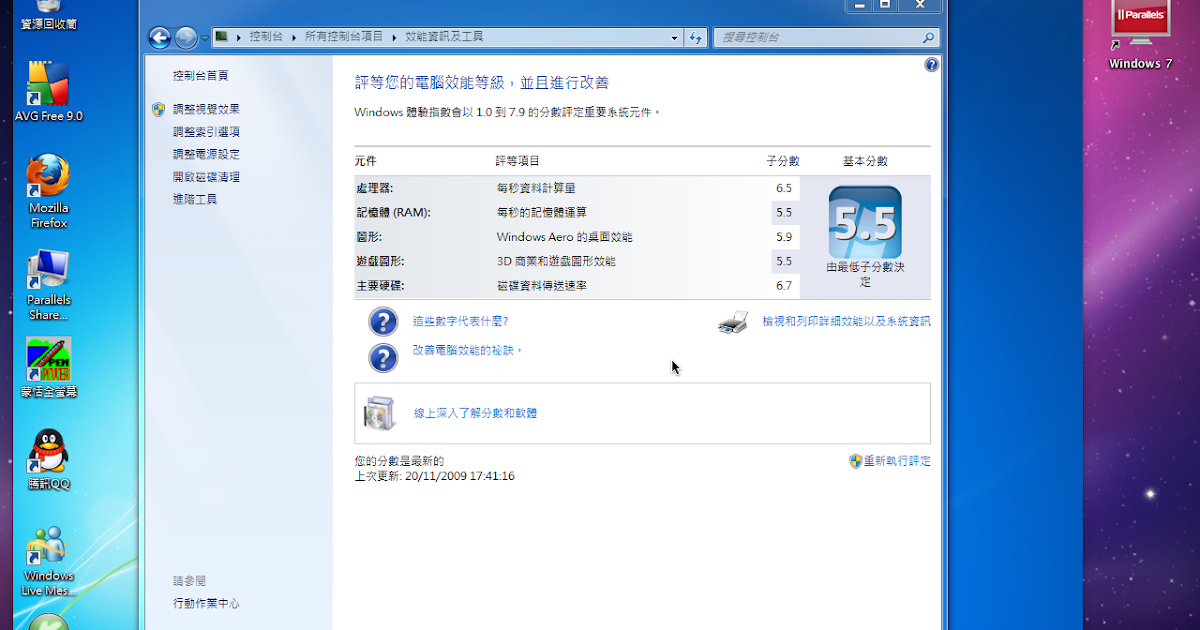Click the 基本分數 column header

(x=865, y=161)
